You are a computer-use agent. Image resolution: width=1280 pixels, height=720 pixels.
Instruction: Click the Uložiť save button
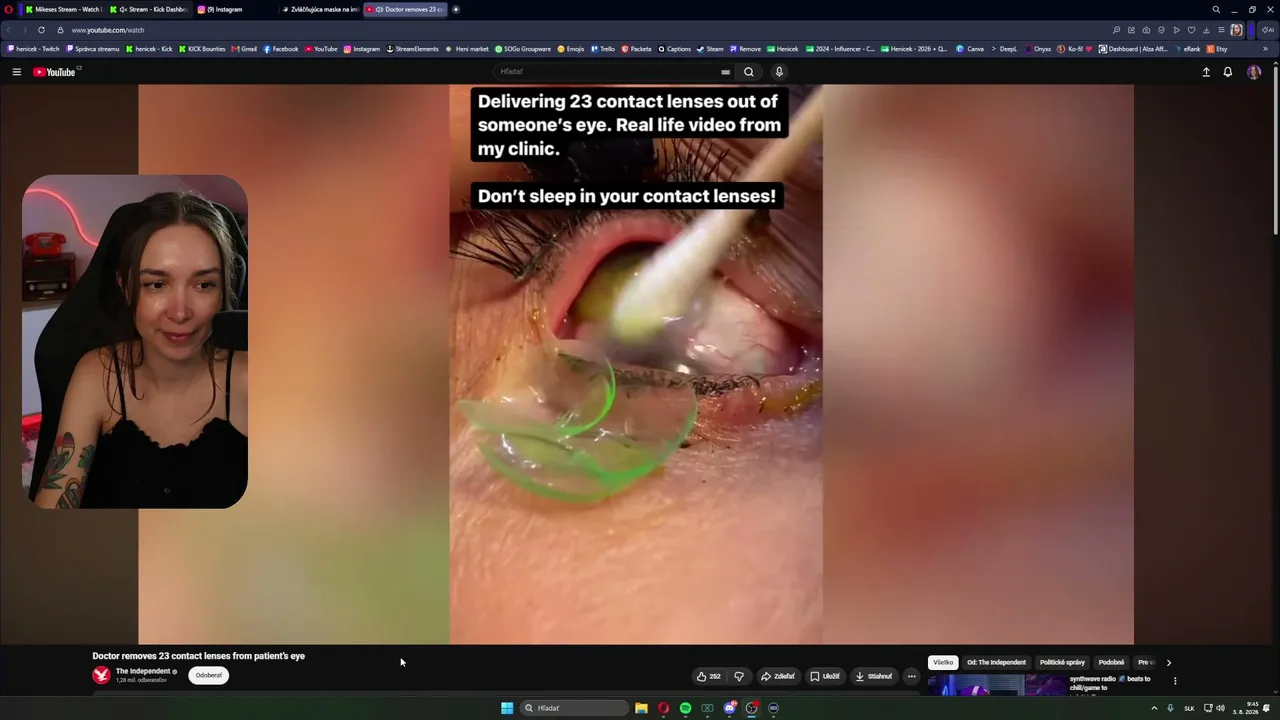tap(825, 676)
